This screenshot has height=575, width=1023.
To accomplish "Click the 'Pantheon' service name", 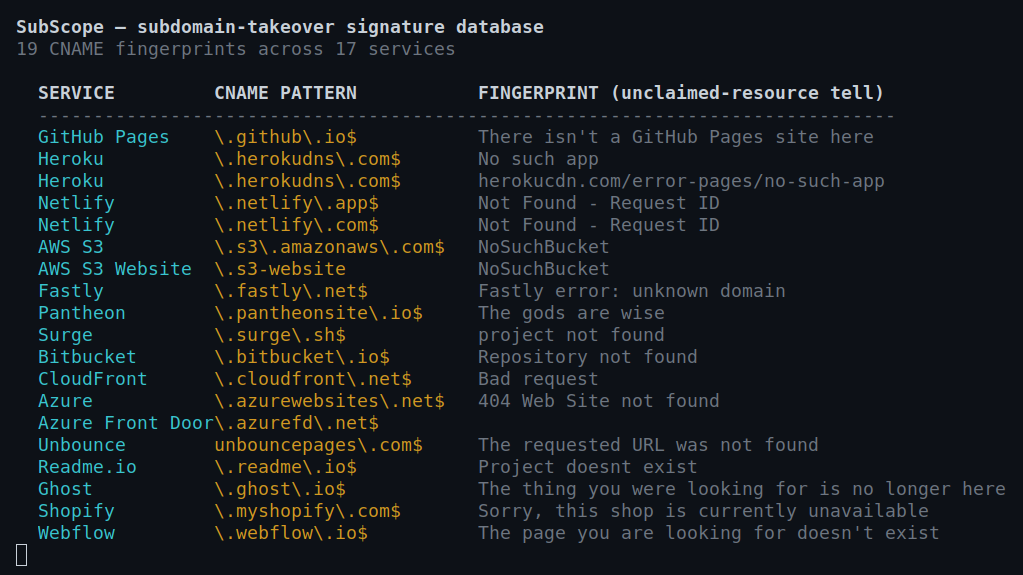I will coord(82,313).
